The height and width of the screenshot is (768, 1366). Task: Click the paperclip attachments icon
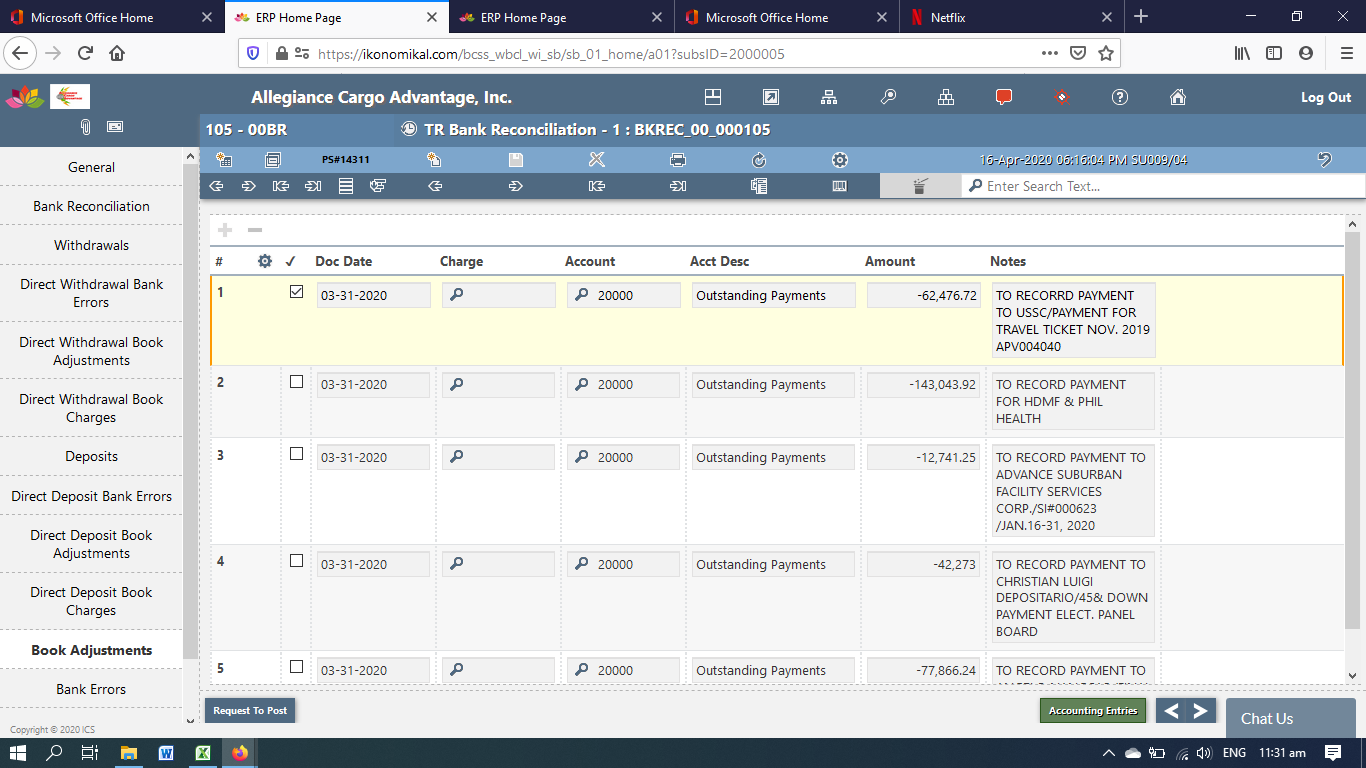point(86,127)
